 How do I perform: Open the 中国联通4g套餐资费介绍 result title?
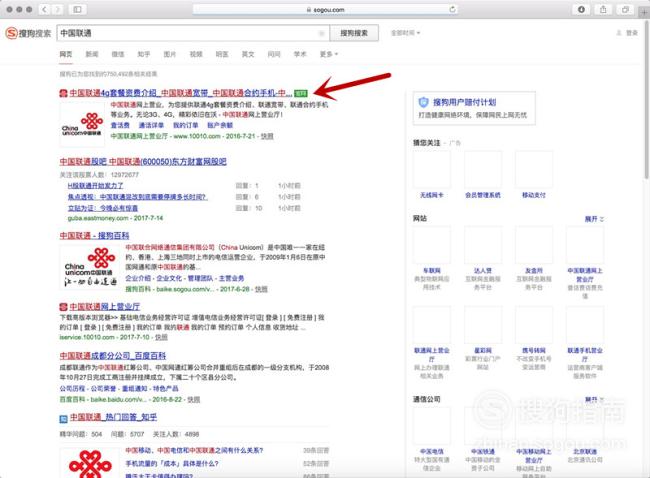[181, 93]
